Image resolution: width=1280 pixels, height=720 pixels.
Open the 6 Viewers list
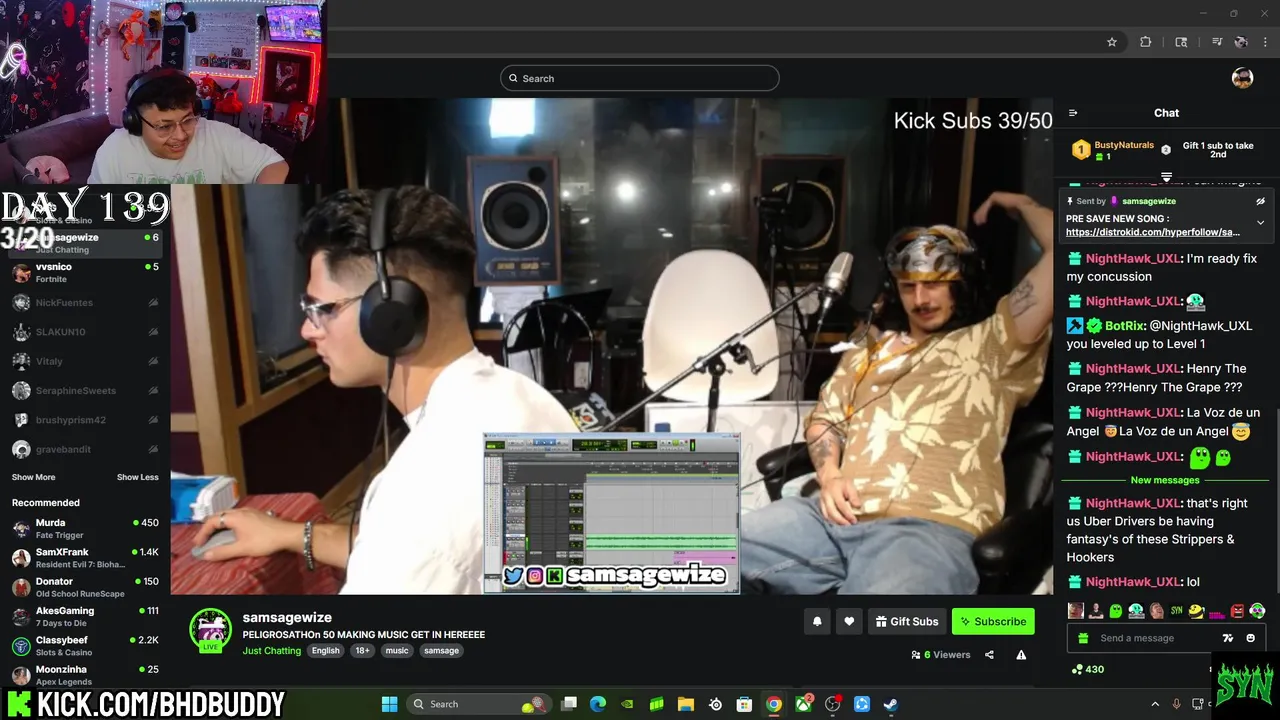coord(941,655)
